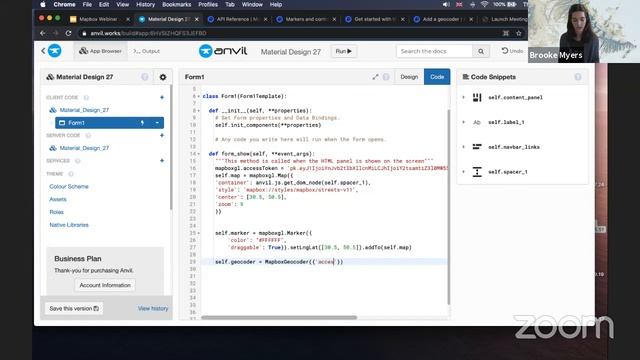Open Native Libraries theme link
640x360 pixels.
69,224
